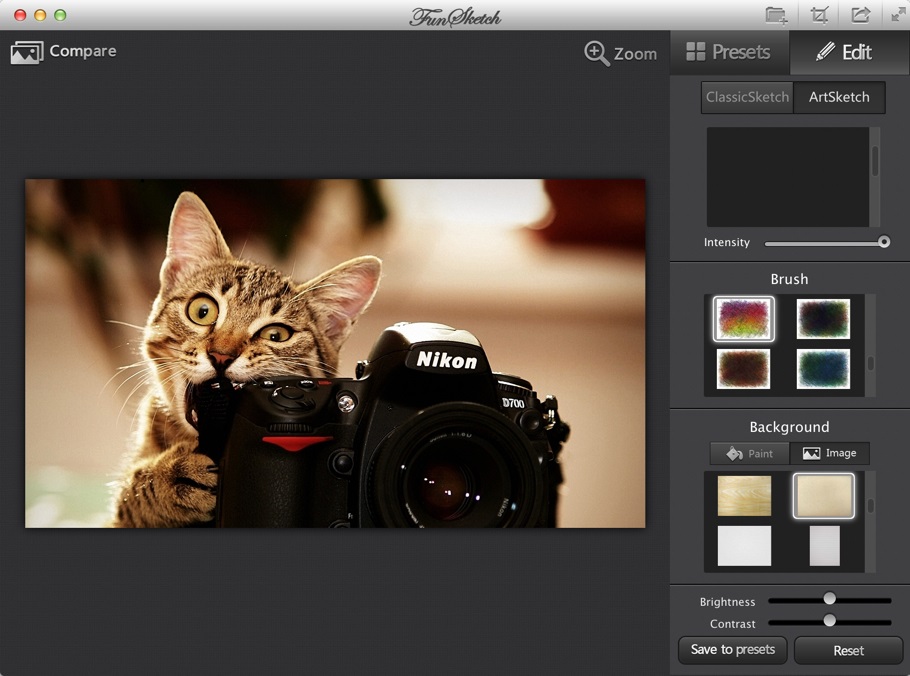This screenshot has width=910, height=676.
Task: Click the Brightness slider knob
Action: click(829, 598)
